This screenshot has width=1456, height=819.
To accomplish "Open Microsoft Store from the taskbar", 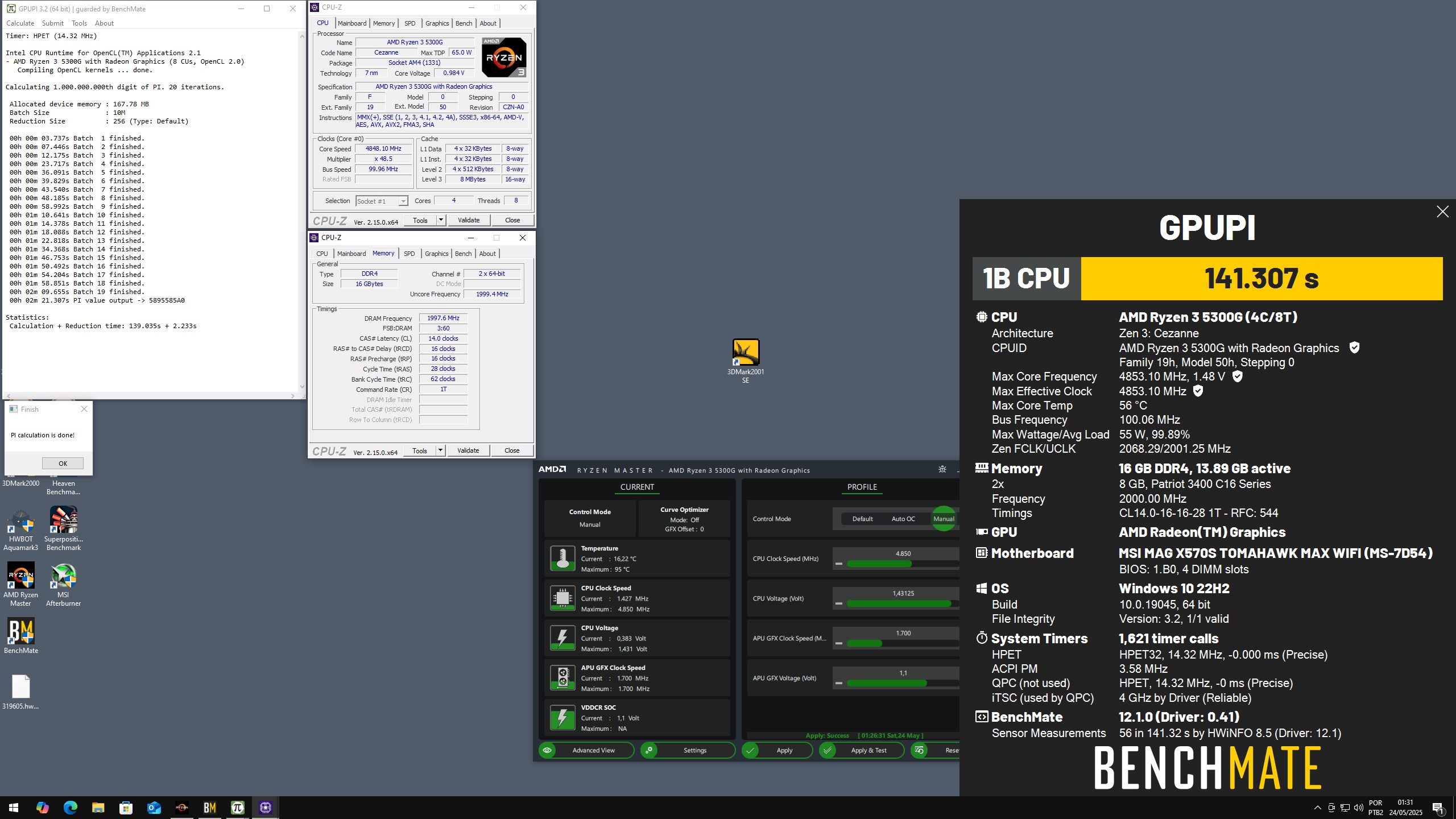I will click(x=126, y=808).
